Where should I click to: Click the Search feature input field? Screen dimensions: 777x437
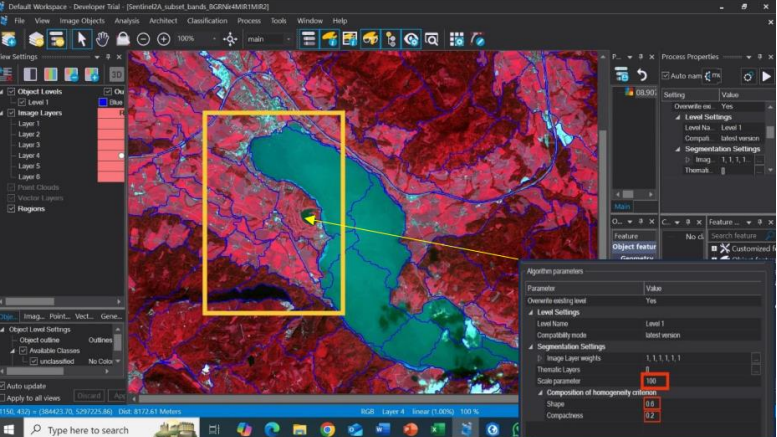(x=740, y=236)
